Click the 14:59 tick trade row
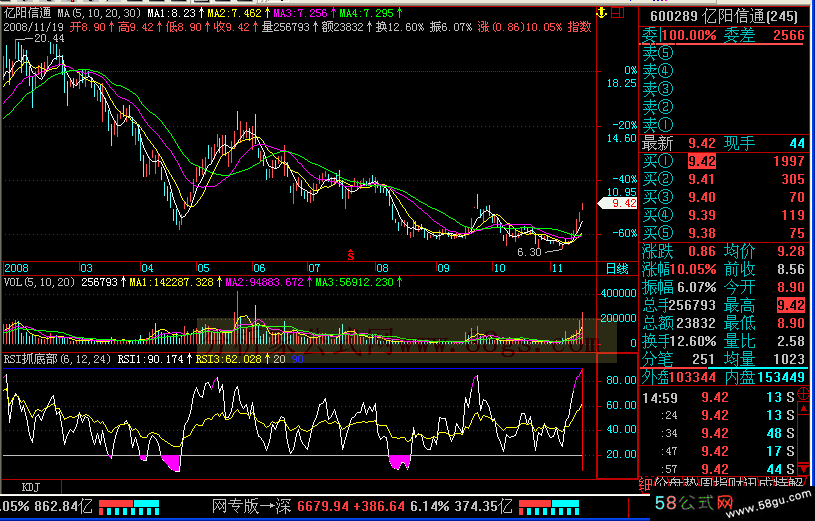815x521 pixels. tap(718, 398)
